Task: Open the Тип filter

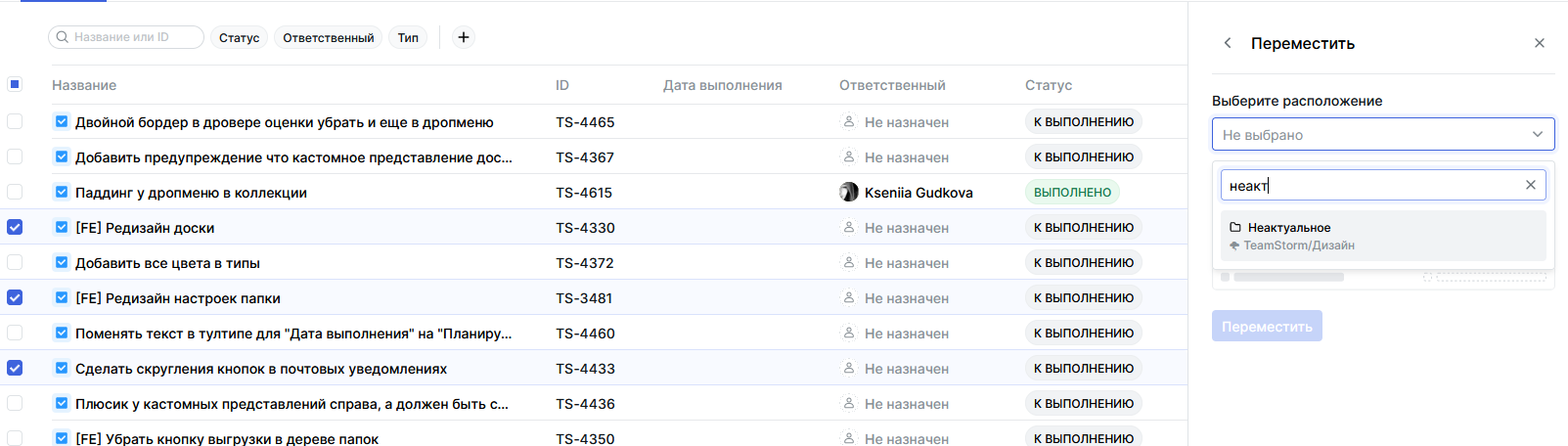Action: (x=408, y=37)
